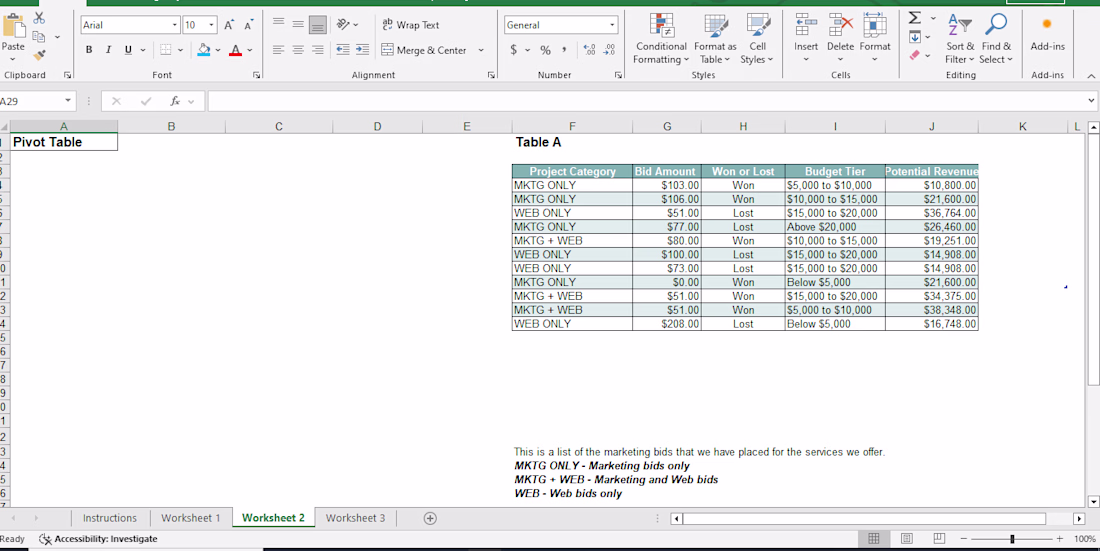Click the Clear eraser icon
This screenshot has width=1100, height=551.
pos(915,55)
